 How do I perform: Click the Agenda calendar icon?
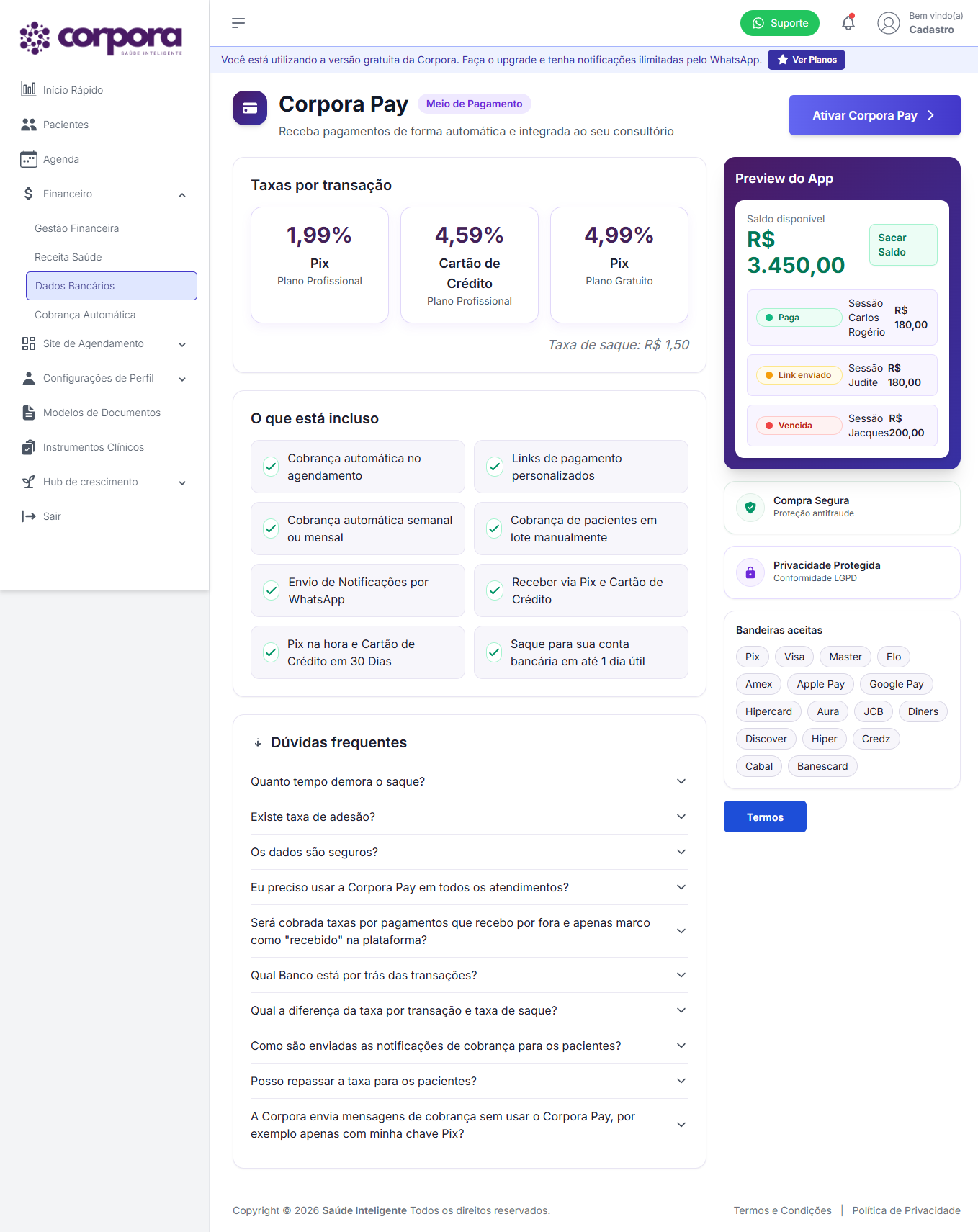coord(29,158)
